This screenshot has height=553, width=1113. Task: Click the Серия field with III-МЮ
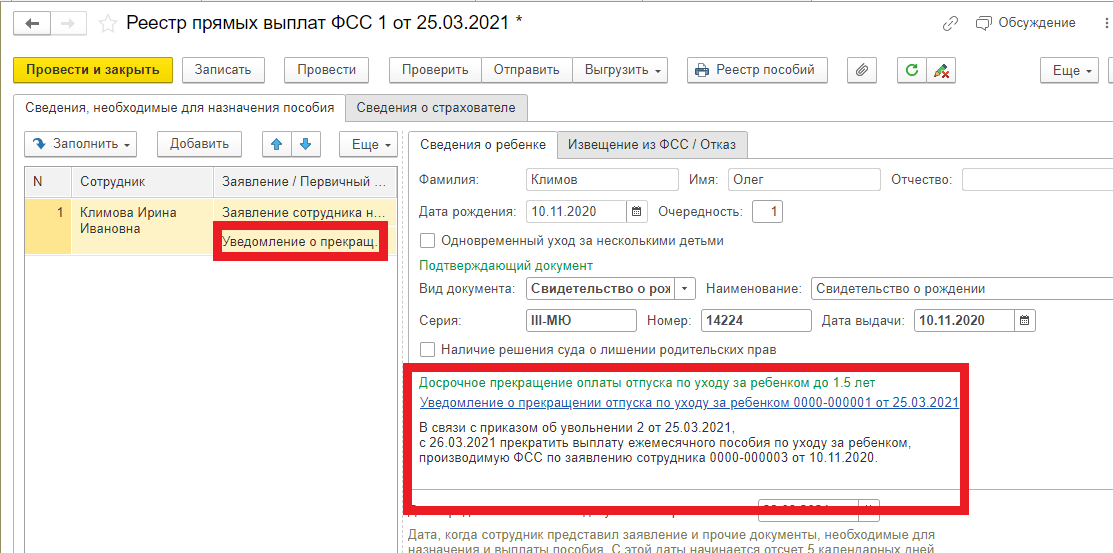click(x=581, y=320)
